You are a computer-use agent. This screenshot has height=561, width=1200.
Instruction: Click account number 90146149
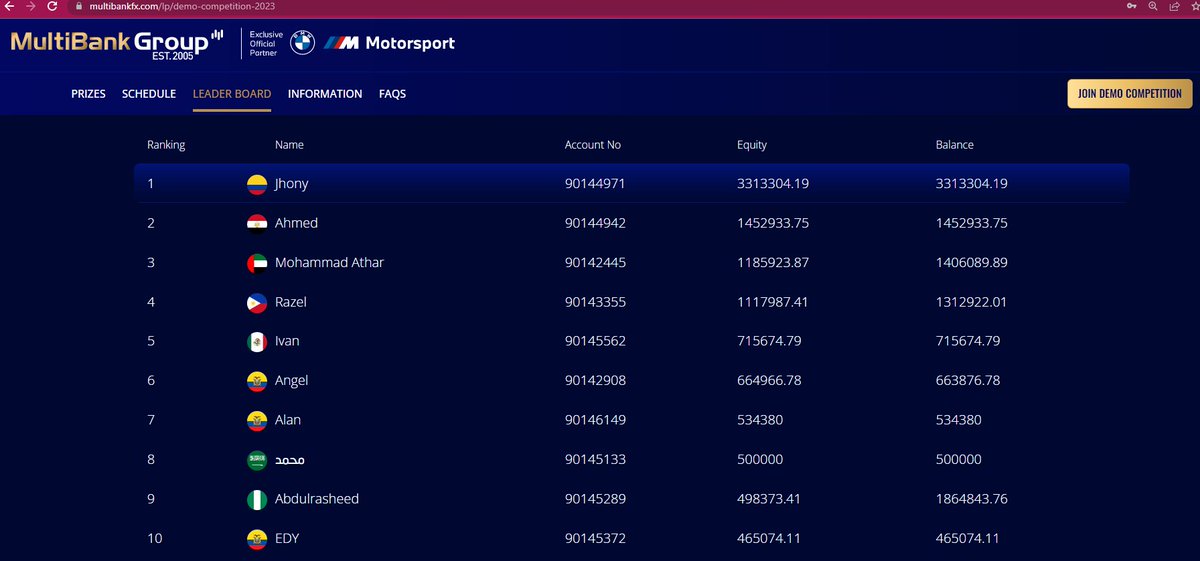click(x=595, y=421)
